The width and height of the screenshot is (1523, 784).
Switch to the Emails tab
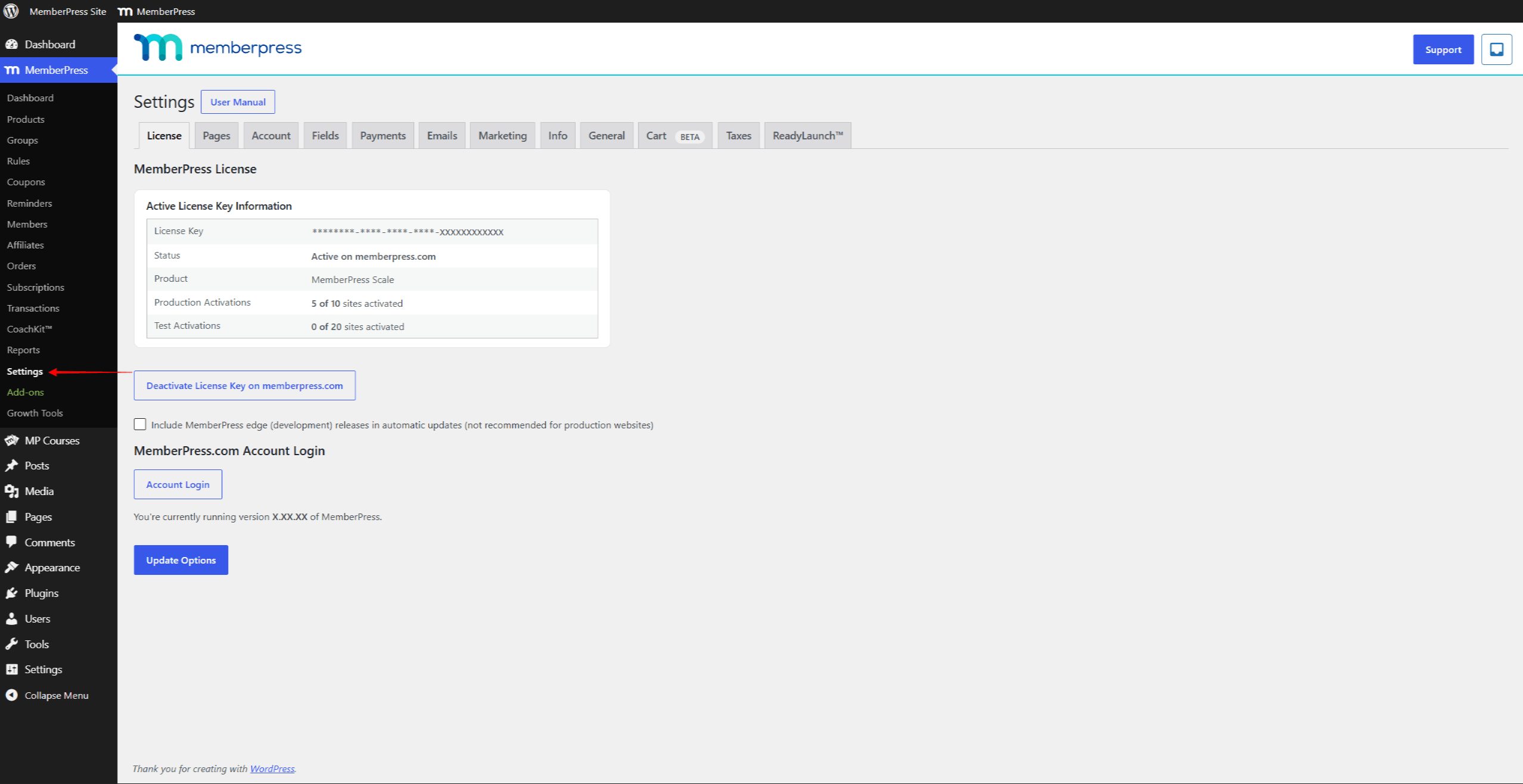(442, 136)
